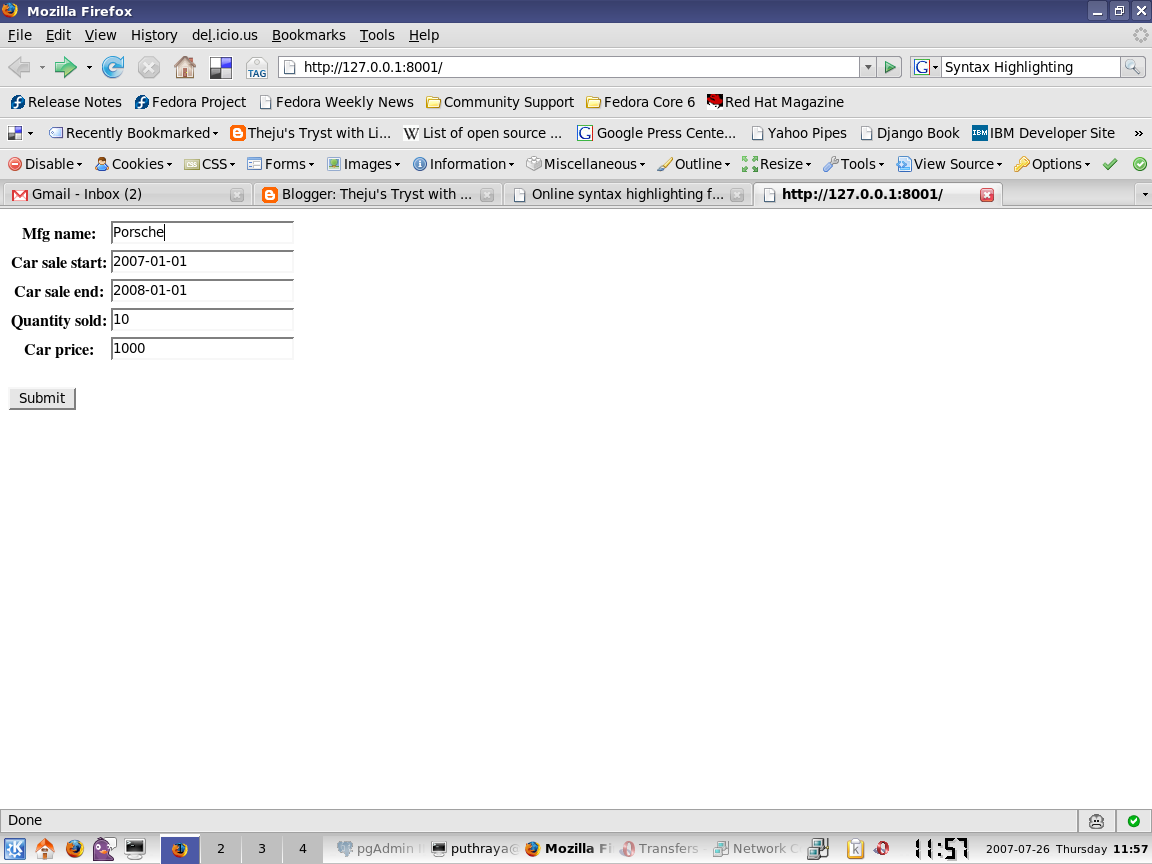Viewport: 1152px width, 864px height.
Task: Click the face icon in the status bar
Action: pos(1096,821)
